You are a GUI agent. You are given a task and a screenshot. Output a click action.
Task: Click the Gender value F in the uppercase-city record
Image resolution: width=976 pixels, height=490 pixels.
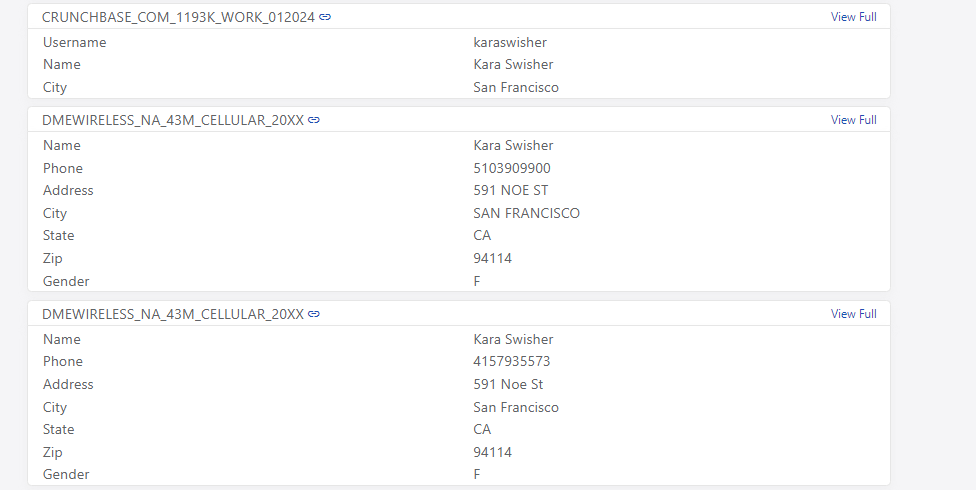point(477,281)
